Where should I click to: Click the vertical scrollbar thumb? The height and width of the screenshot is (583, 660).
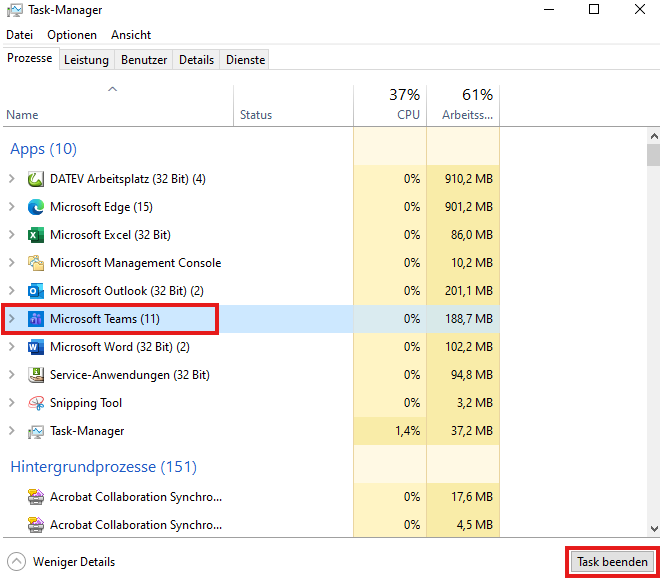pos(654,155)
